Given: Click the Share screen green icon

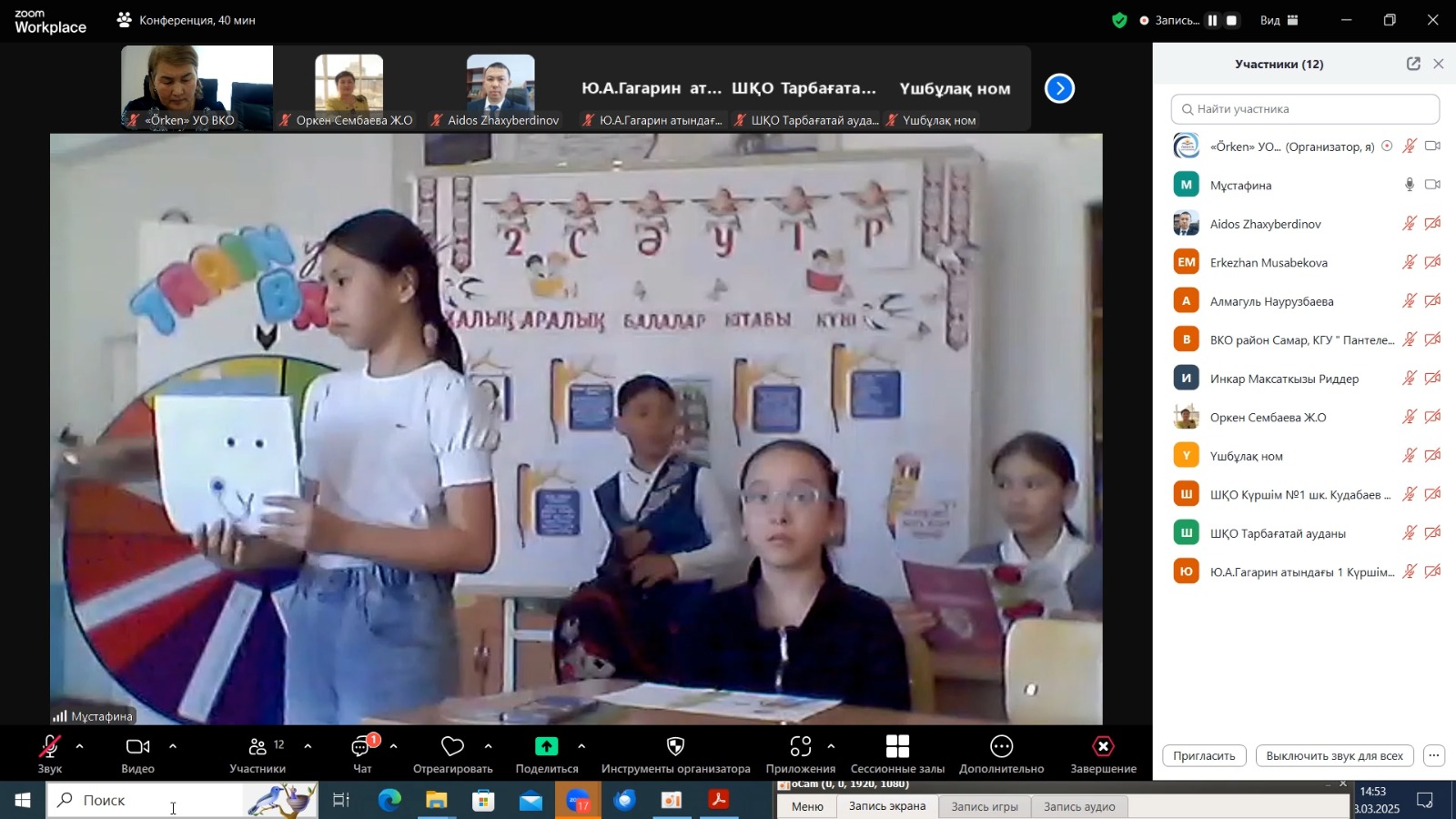Looking at the screenshot, I should click(546, 746).
